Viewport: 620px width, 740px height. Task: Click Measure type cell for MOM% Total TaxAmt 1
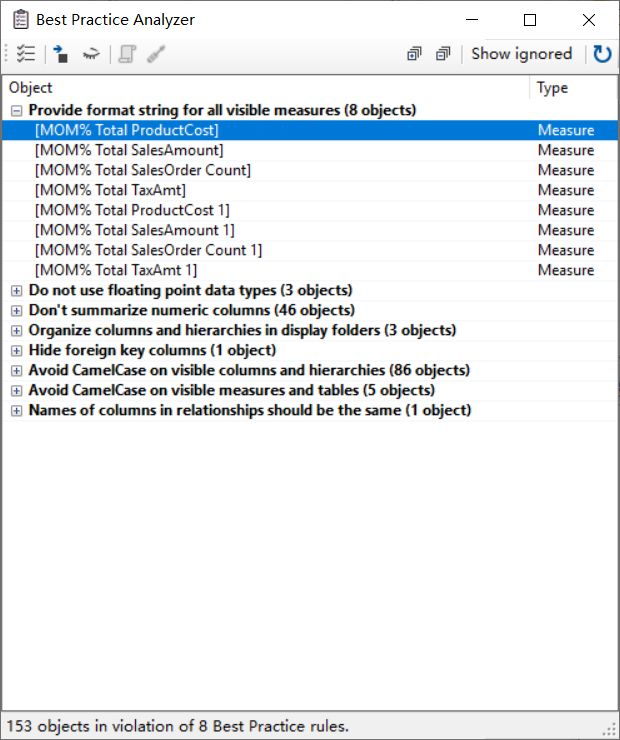tap(566, 270)
